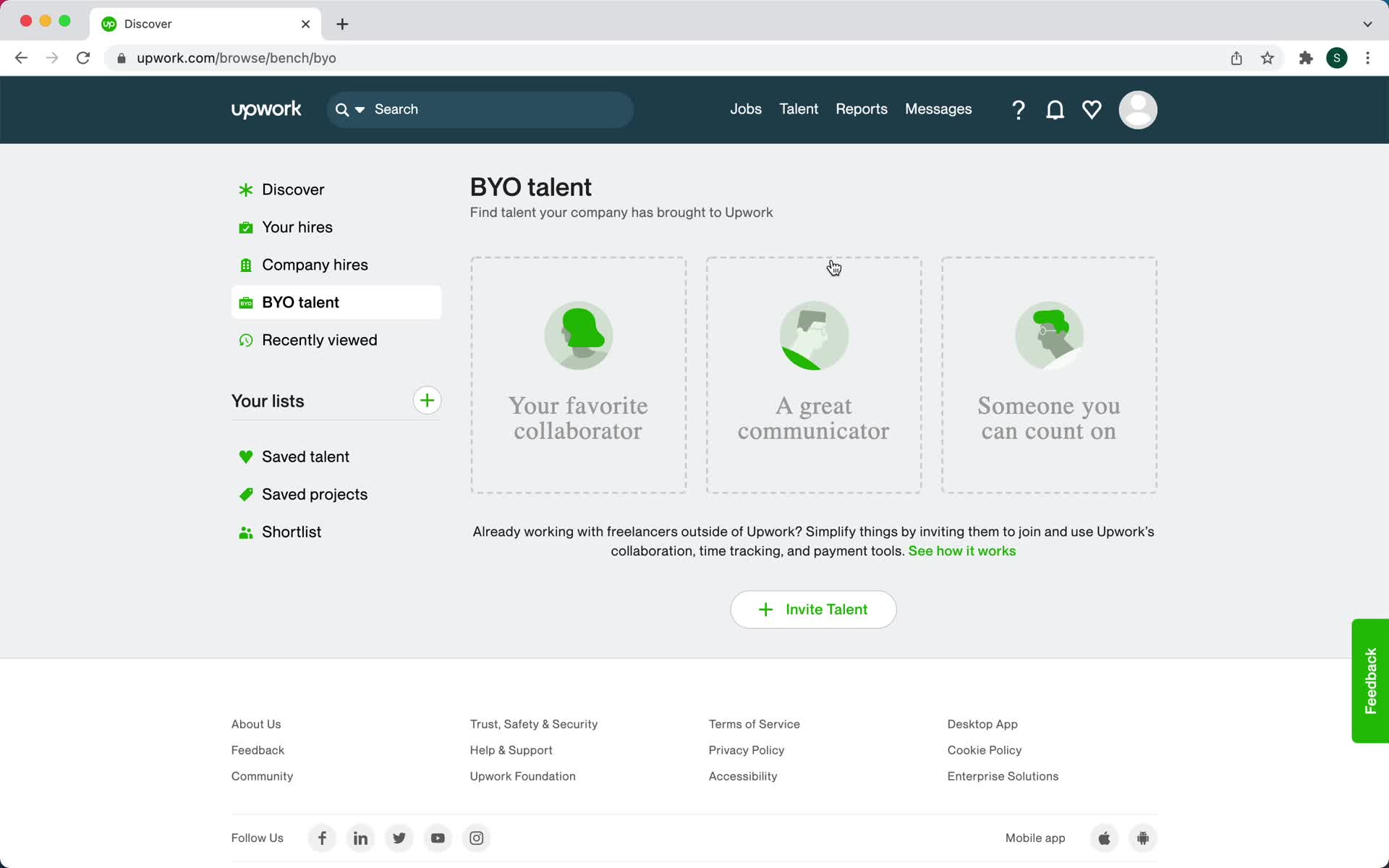
Task: Open the Talent navigation dropdown
Action: coord(798,109)
